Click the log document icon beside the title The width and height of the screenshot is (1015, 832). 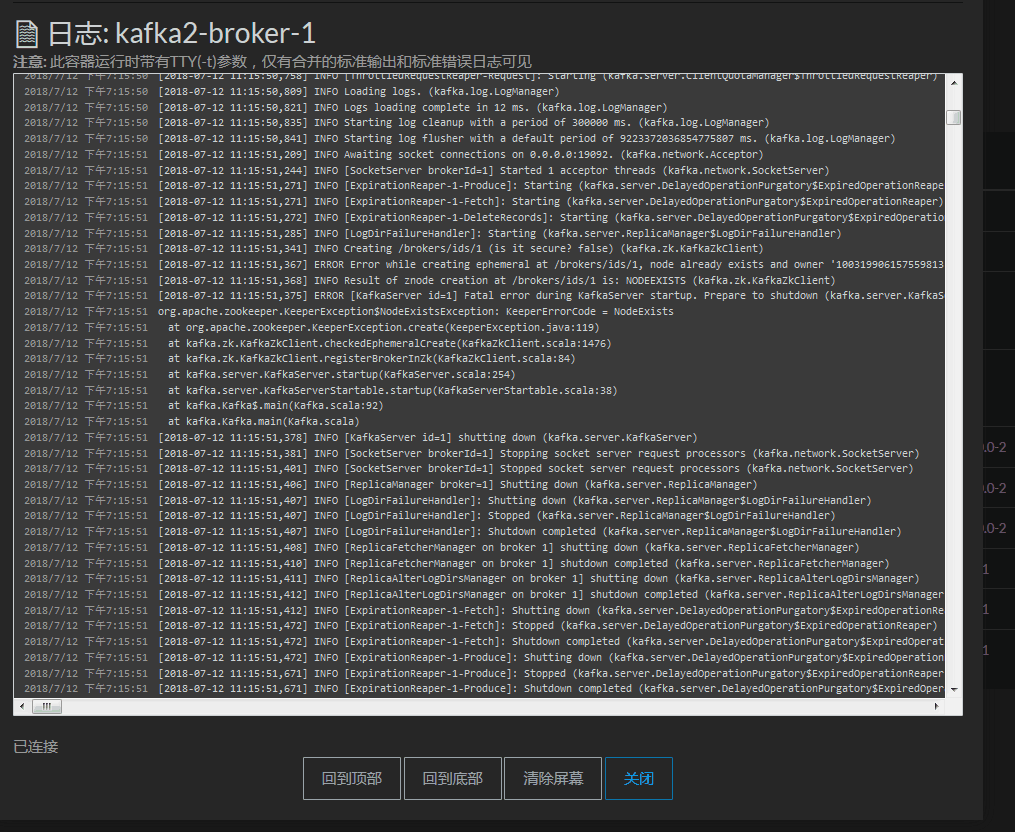click(x=27, y=34)
